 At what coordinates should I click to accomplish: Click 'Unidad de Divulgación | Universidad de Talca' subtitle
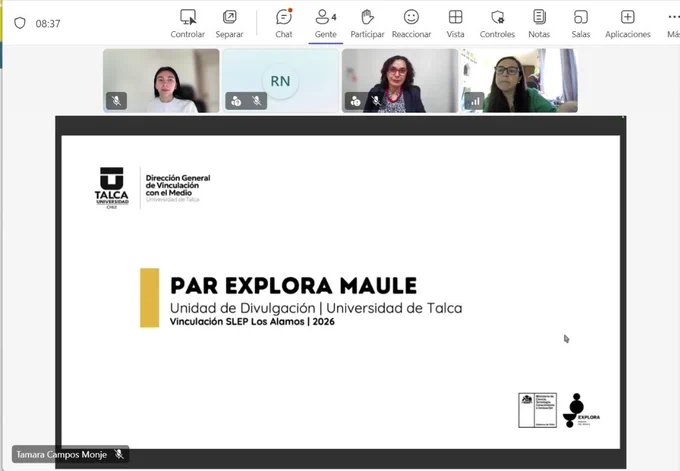tap(316, 308)
